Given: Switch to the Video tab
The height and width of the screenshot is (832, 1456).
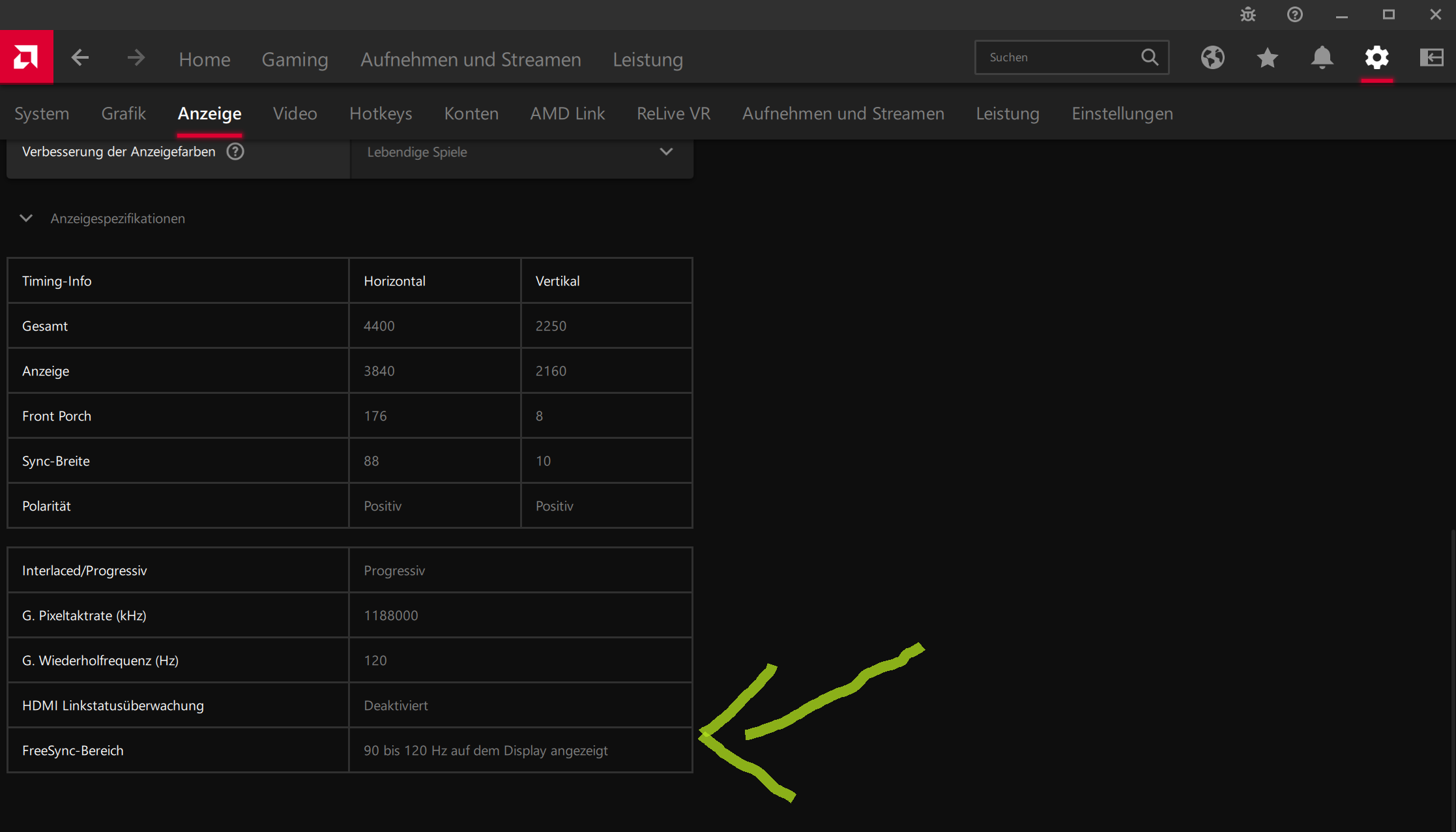Looking at the screenshot, I should pos(295,113).
